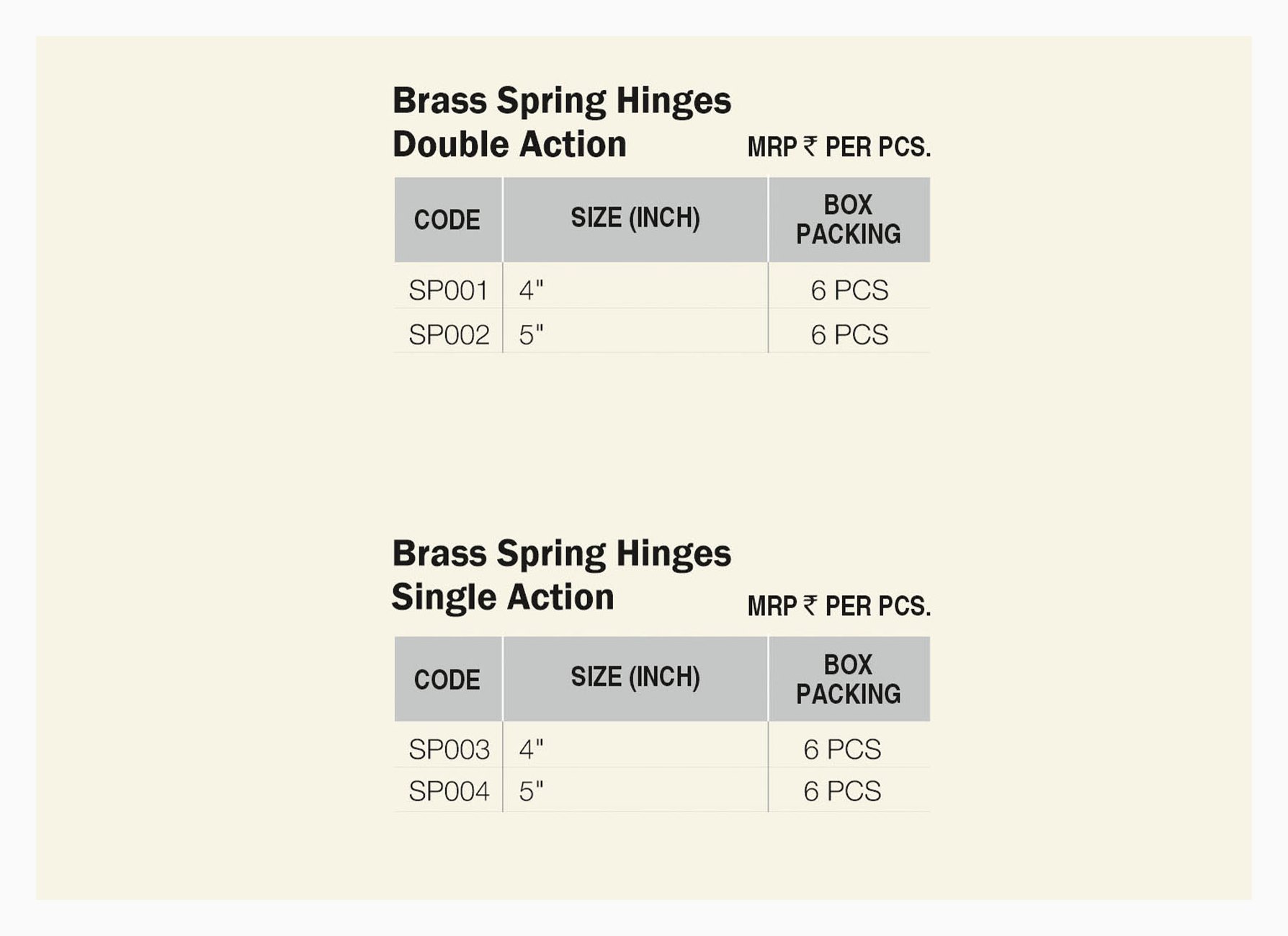Viewport: 1288px width, 936px height.
Task: Select the Double Action section heading
Action: pos(561,122)
